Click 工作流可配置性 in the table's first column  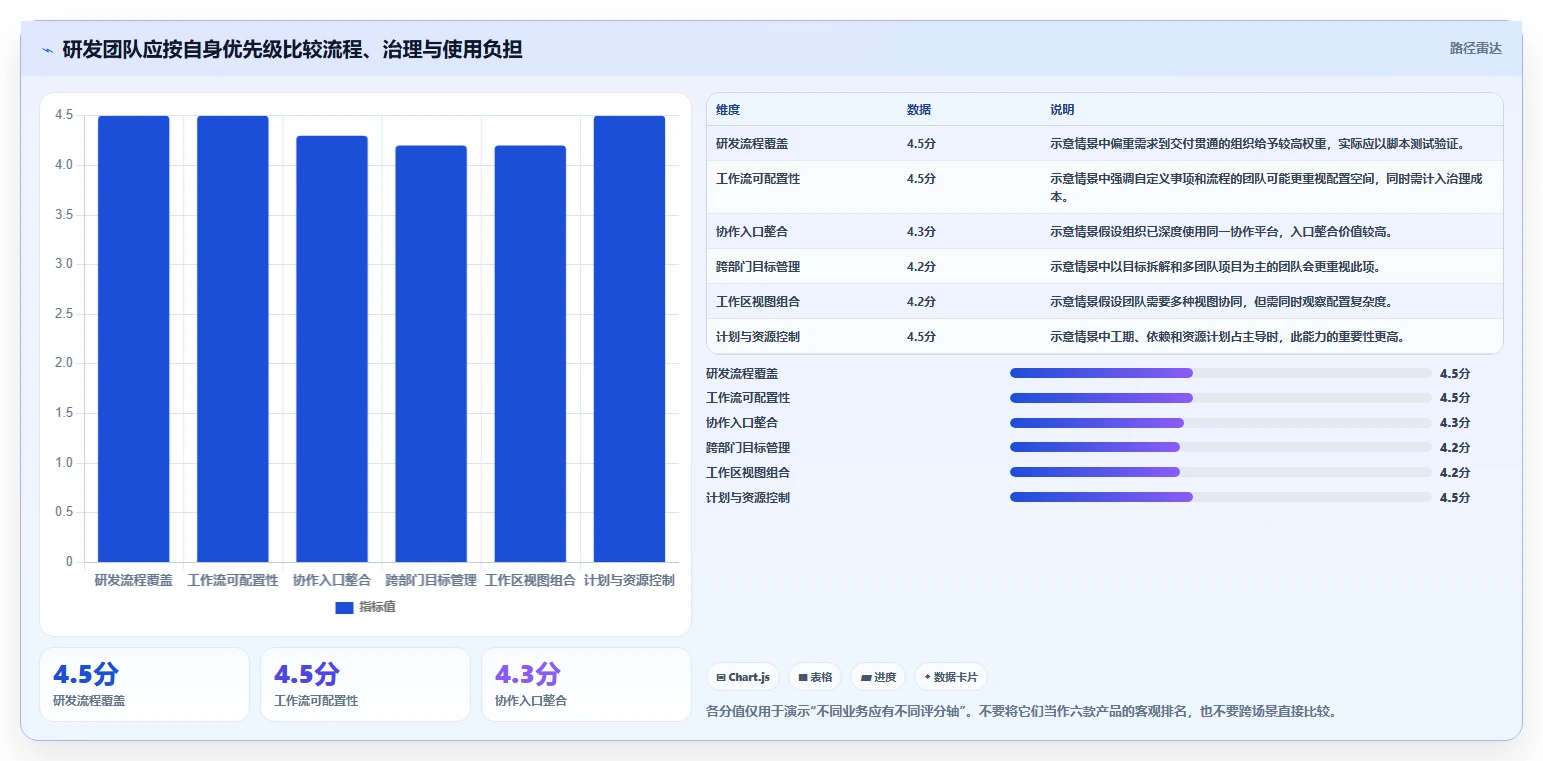click(x=758, y=179)
